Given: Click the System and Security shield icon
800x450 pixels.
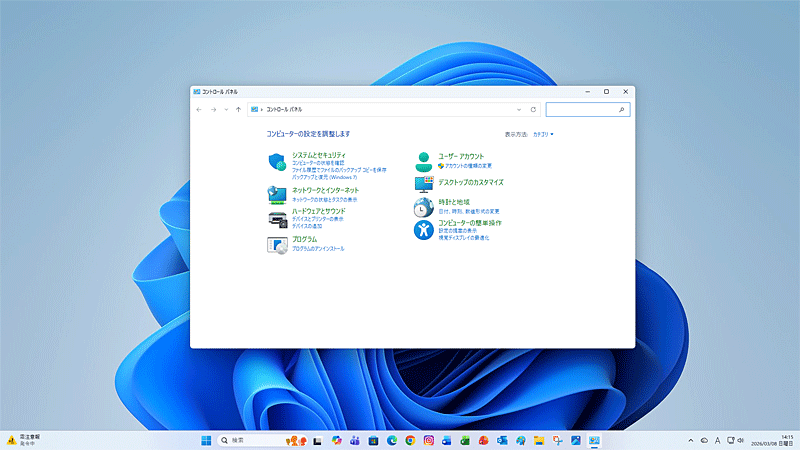Looking at the screenshot, I should click(277, 163).
